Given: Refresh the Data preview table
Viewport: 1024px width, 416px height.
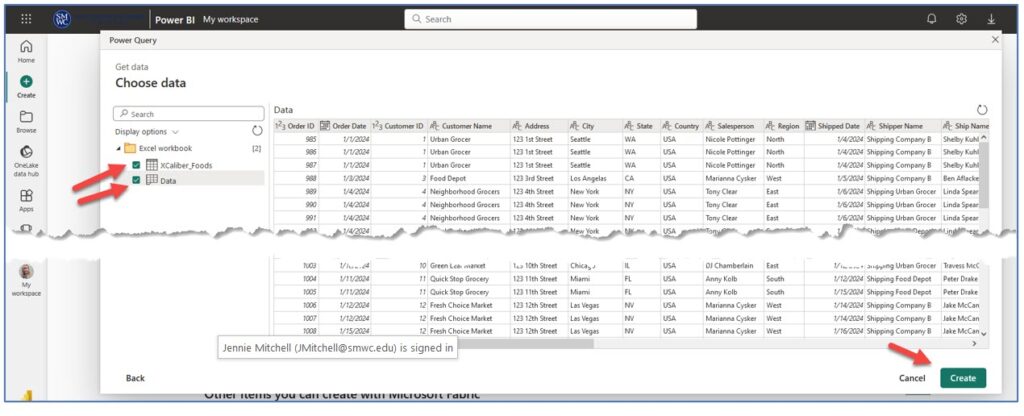Looking at the screenshot, I should point(982,110).
